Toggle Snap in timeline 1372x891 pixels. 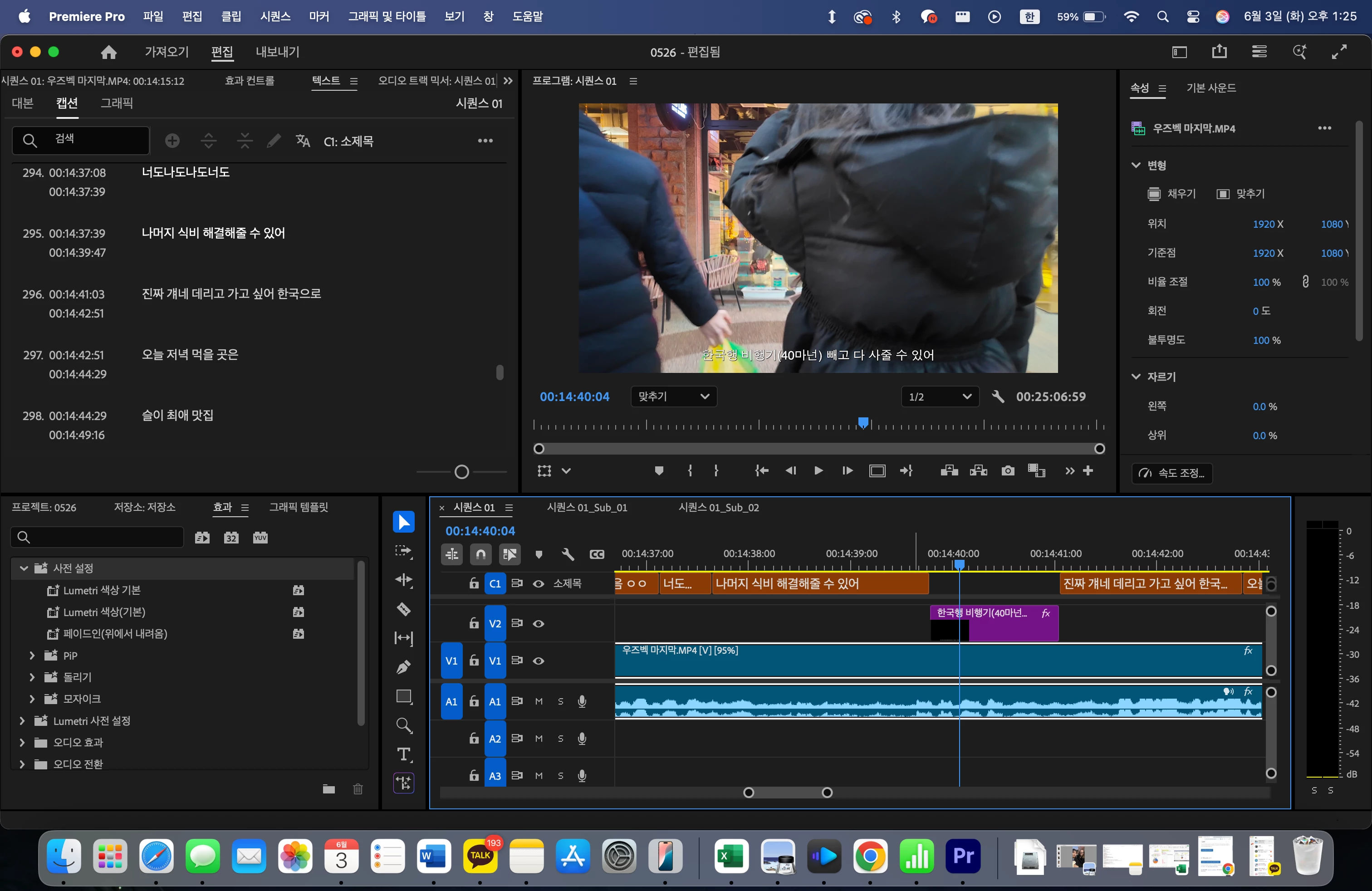click(x=480, y=554)
